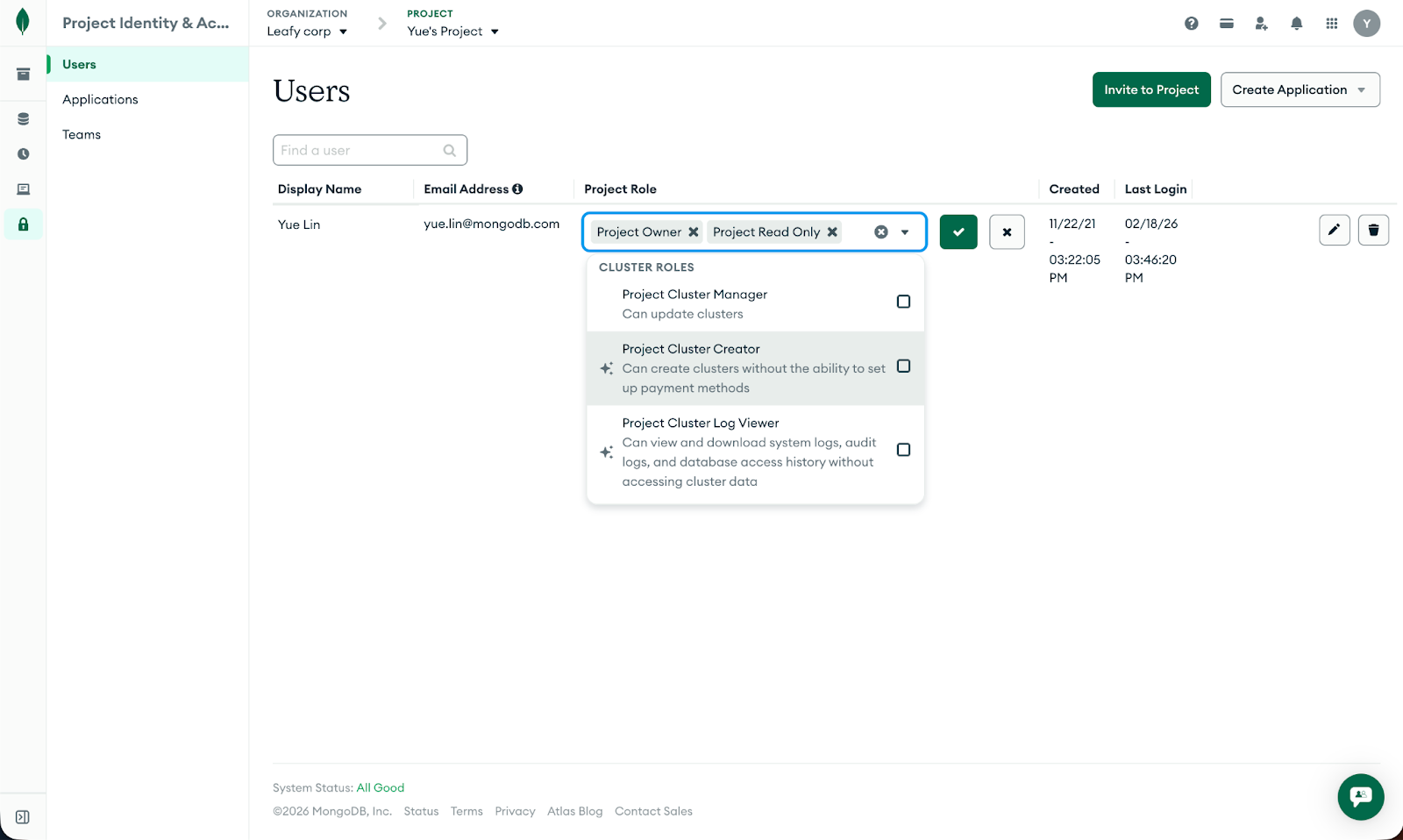Show the Email Address info icon
1403x840 pixels.
(x=517, y=189)
